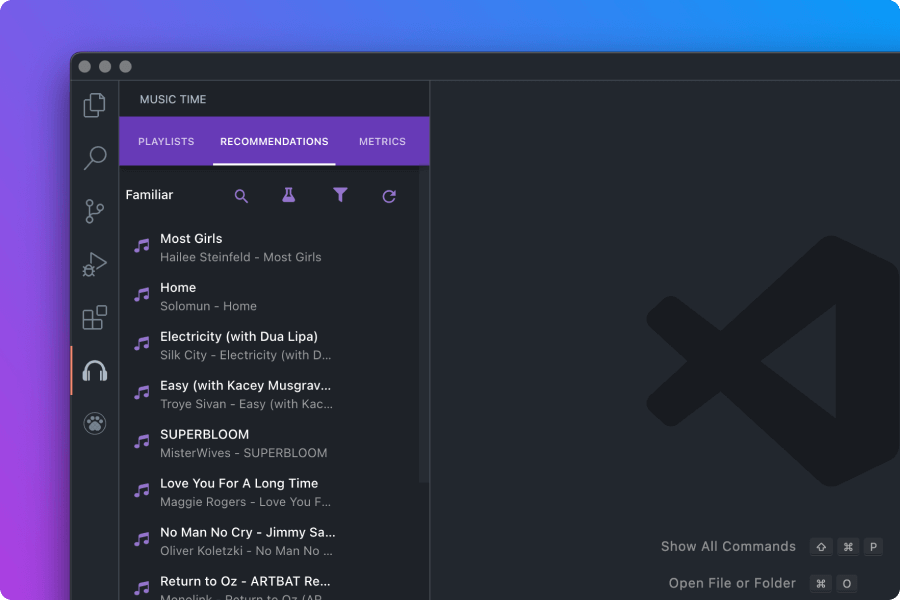The height and width of the screenshot is (600, 901).
Task: Select the song Most Girls by Hailee Steinfeld
Action: (x=242, y=247)
